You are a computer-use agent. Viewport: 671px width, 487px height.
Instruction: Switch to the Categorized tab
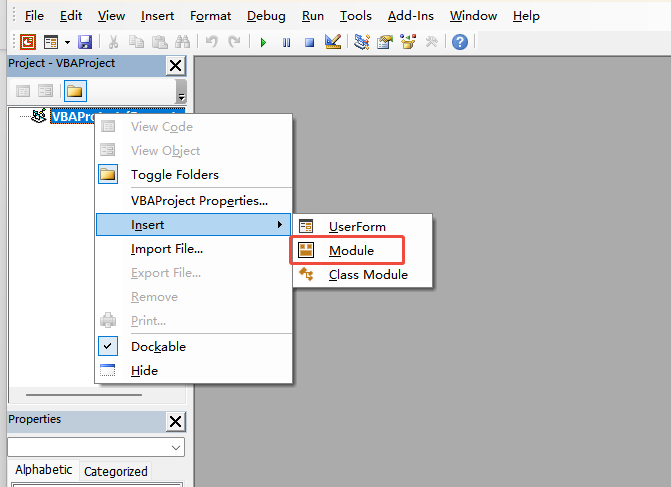point(115,471)
